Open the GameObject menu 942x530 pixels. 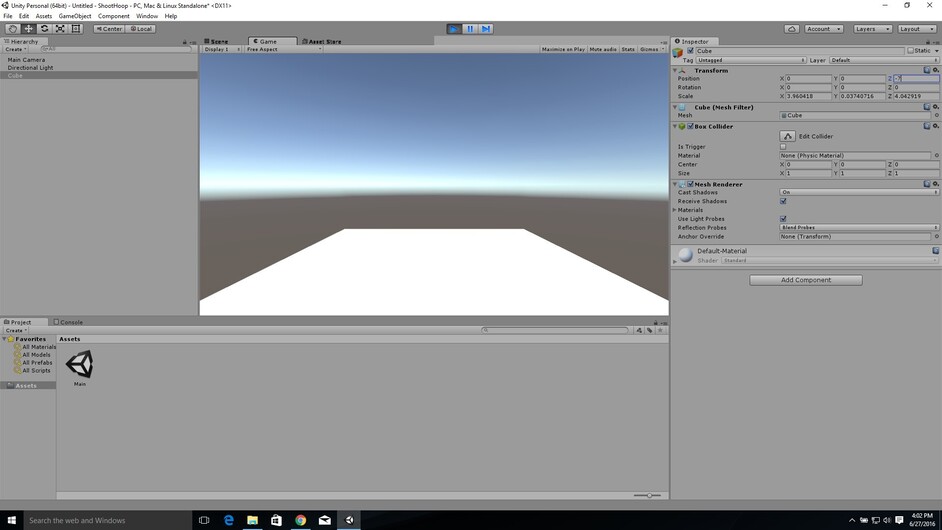[74, 16]
